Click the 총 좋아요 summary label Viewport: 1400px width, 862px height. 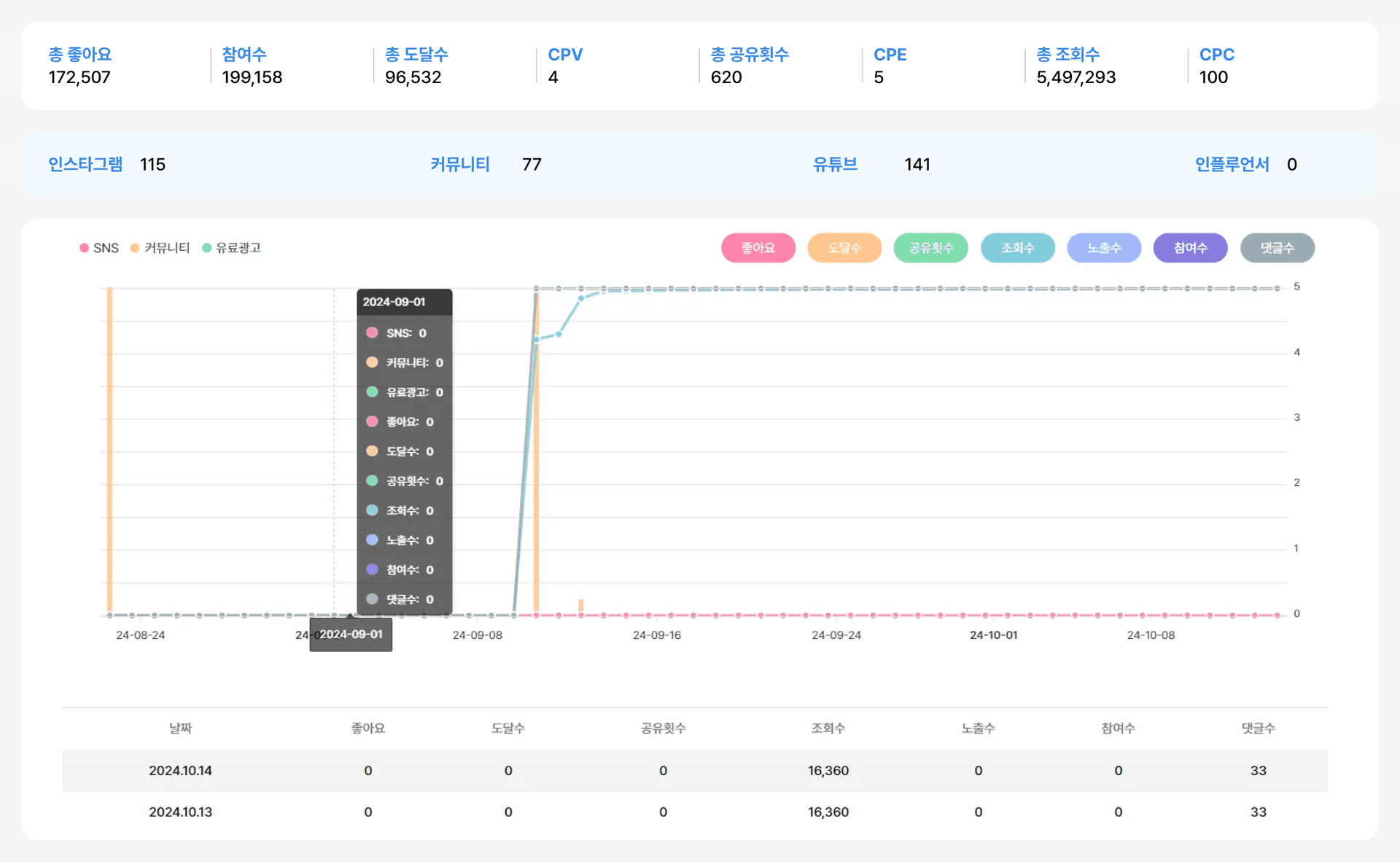80,55
